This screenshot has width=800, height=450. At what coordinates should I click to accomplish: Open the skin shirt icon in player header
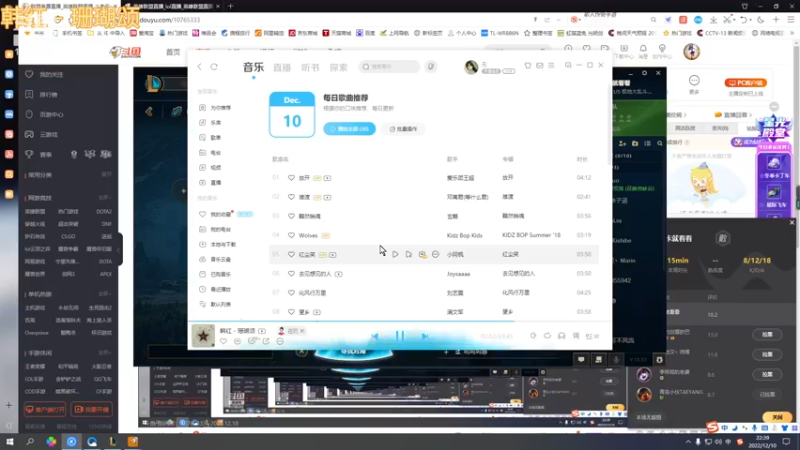click(528, 65)
